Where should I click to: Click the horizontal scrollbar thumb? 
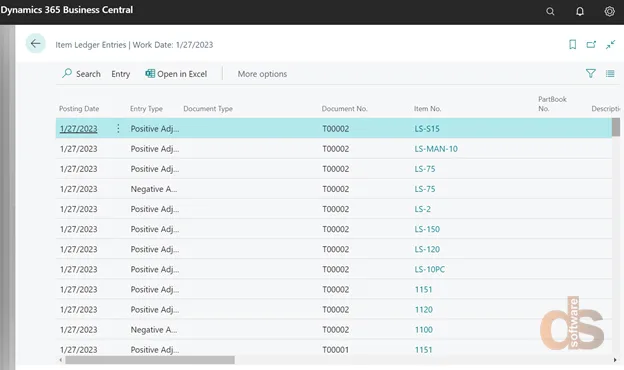tap(150, 360)
